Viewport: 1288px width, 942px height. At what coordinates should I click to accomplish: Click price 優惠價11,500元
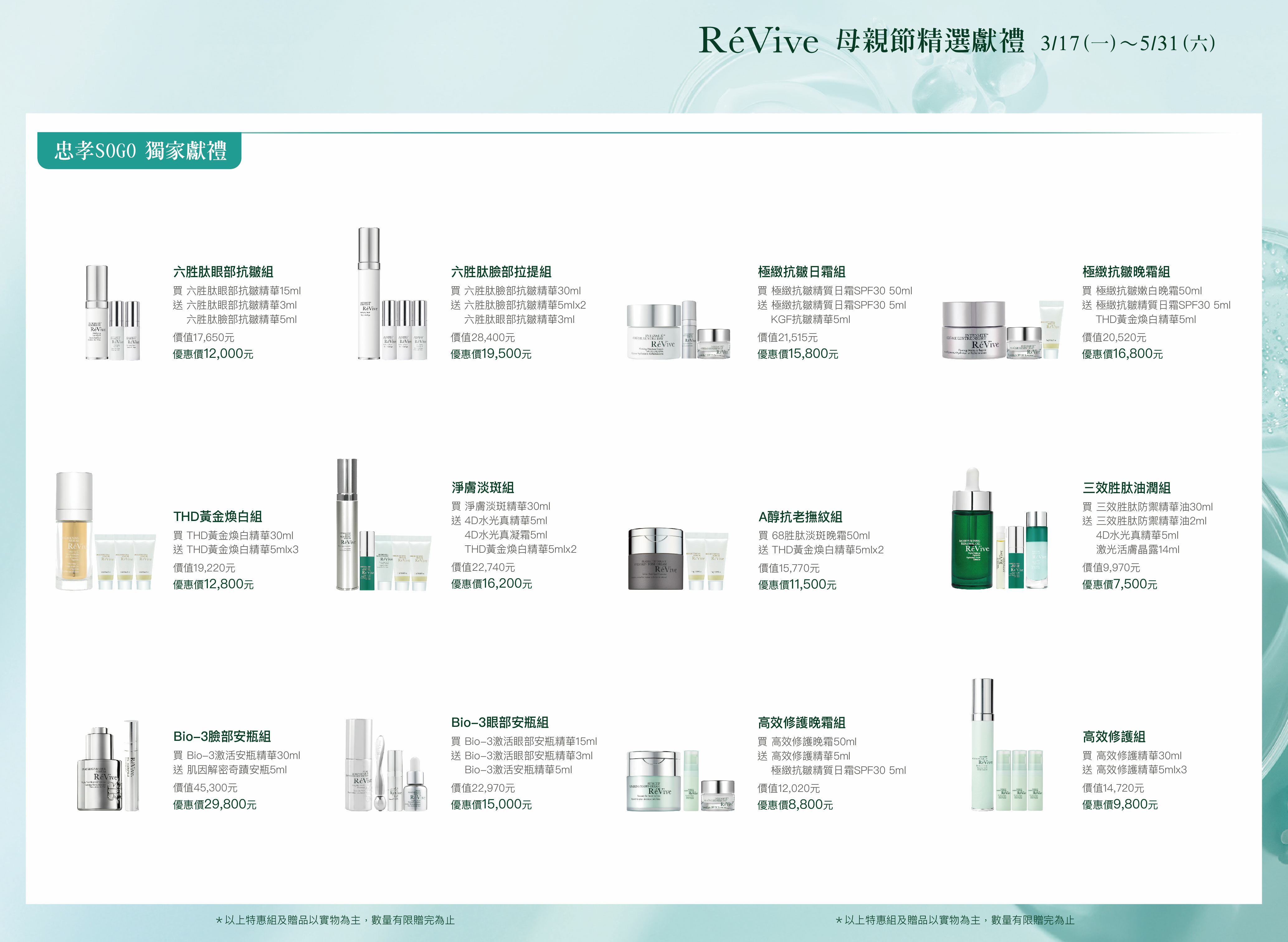797,585
